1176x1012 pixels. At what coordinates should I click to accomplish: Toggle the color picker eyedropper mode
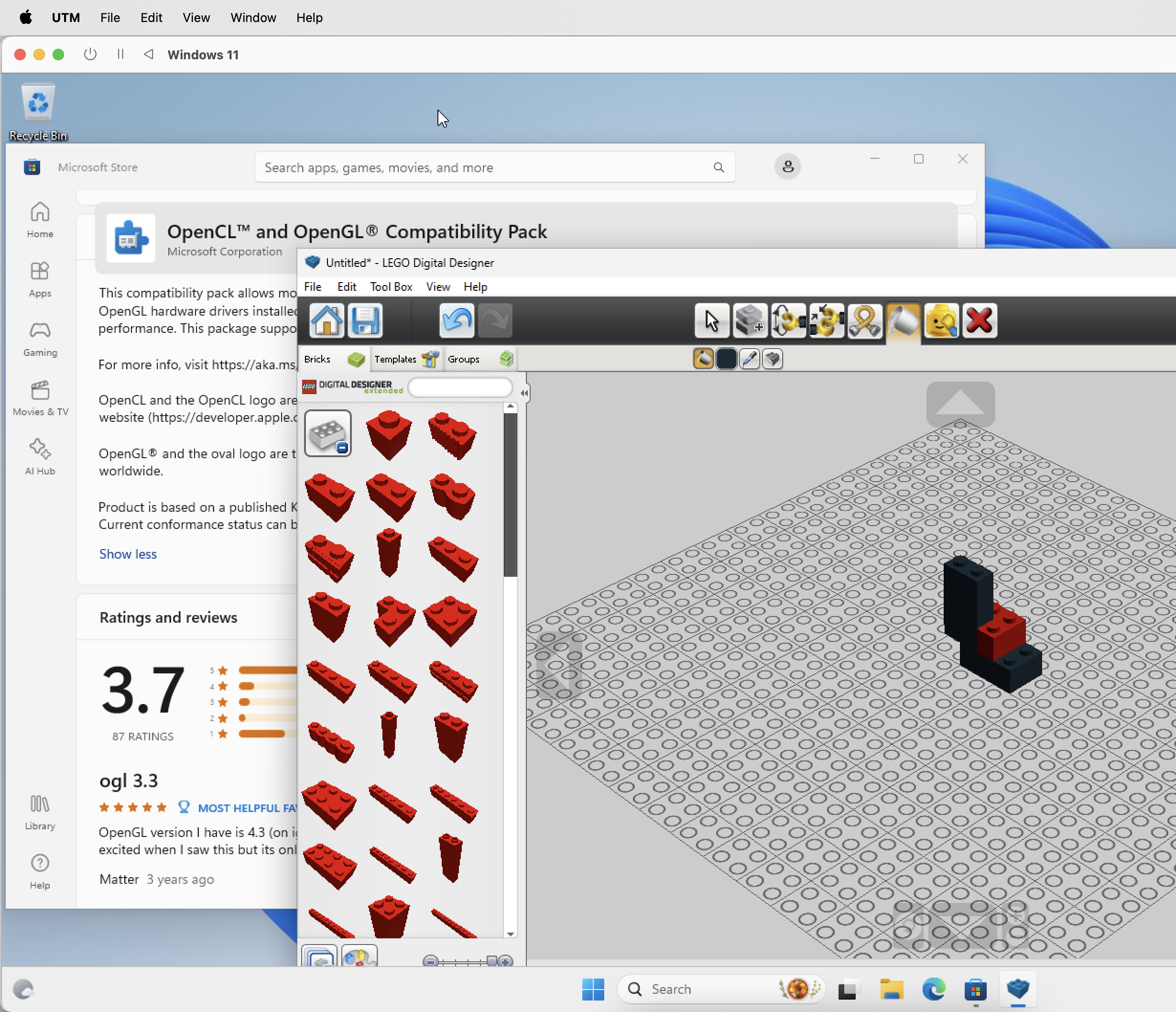[x=749, y=359]
